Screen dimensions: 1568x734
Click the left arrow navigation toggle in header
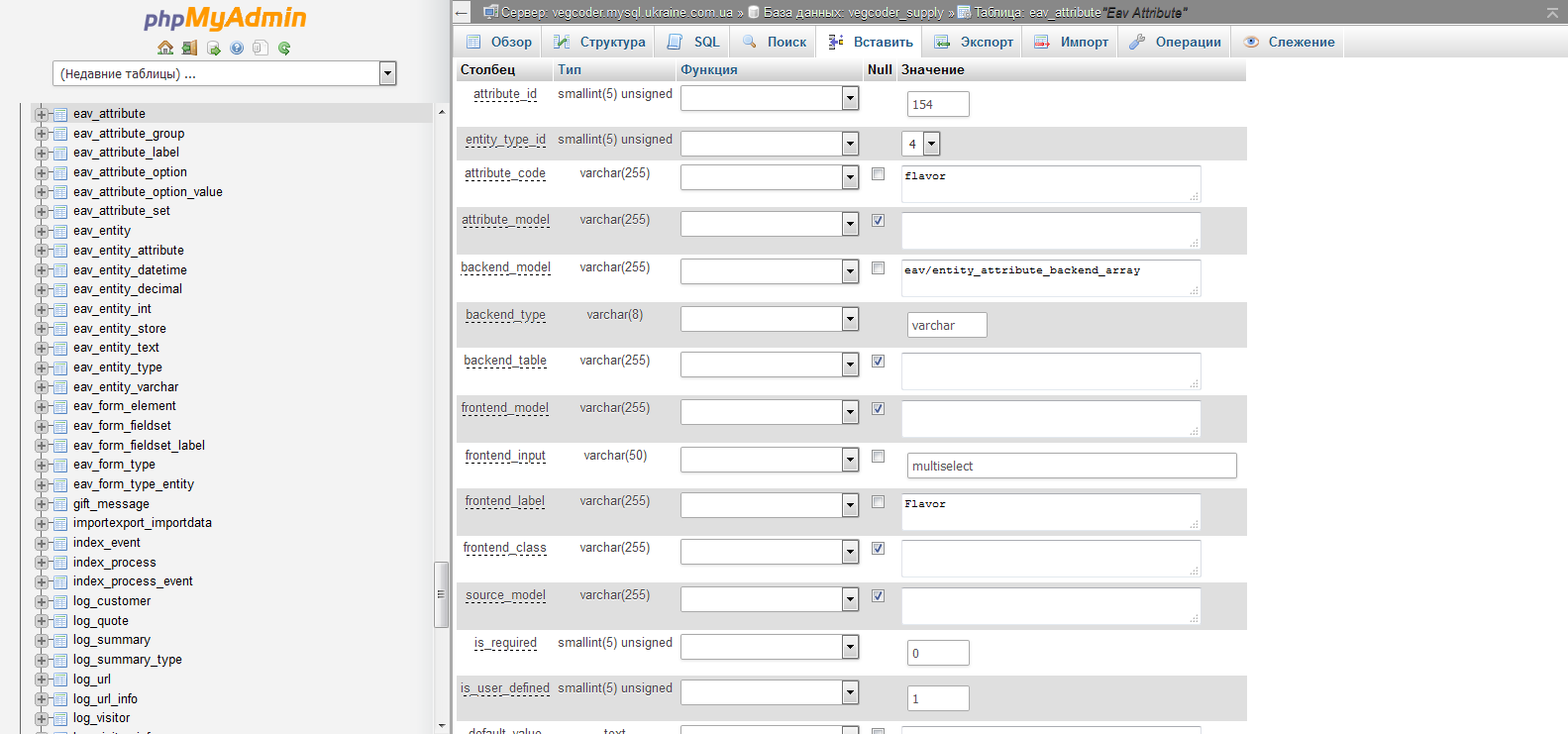click(462, 12)
